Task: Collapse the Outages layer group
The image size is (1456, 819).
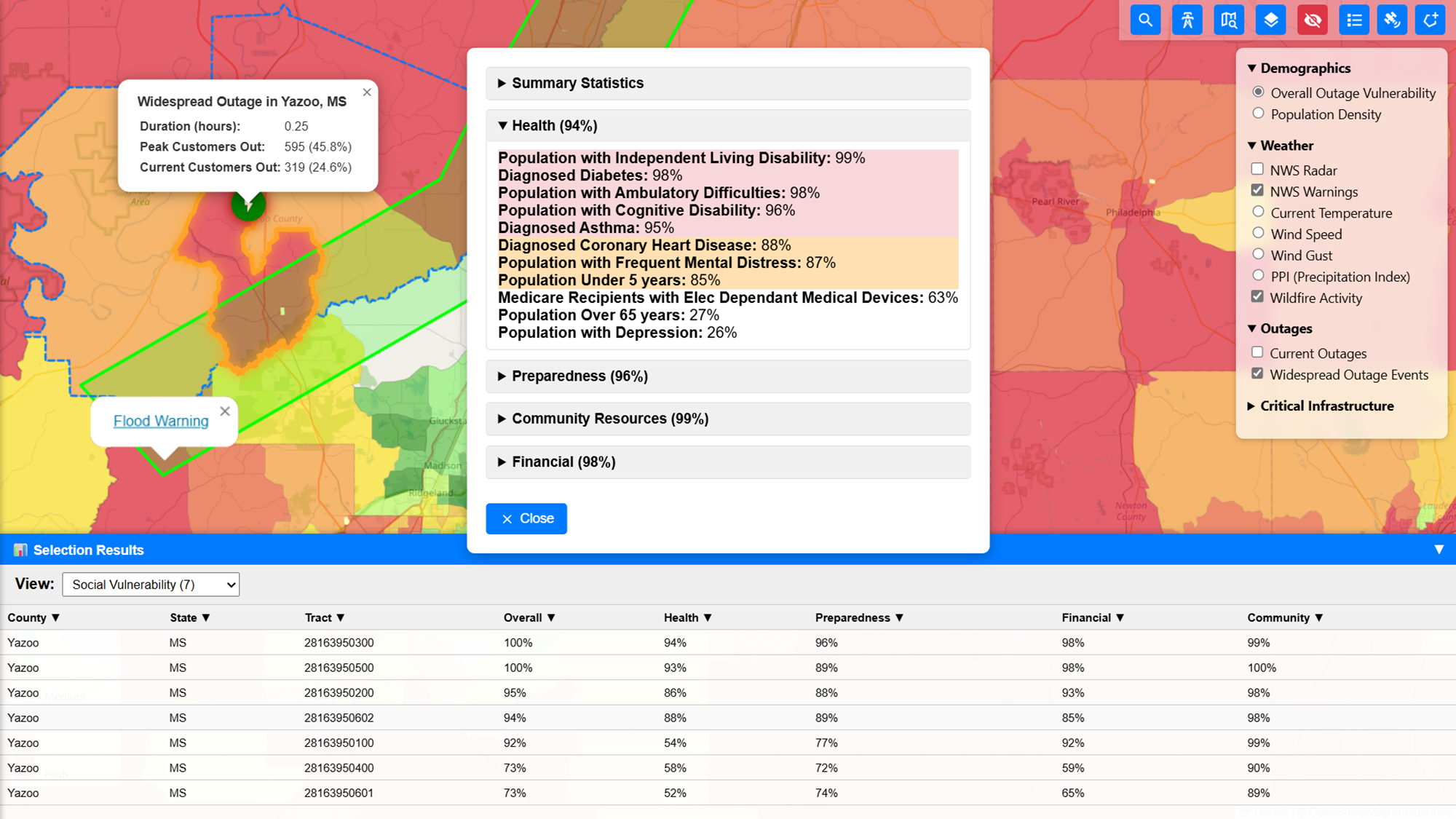Action: point(1280,328)
